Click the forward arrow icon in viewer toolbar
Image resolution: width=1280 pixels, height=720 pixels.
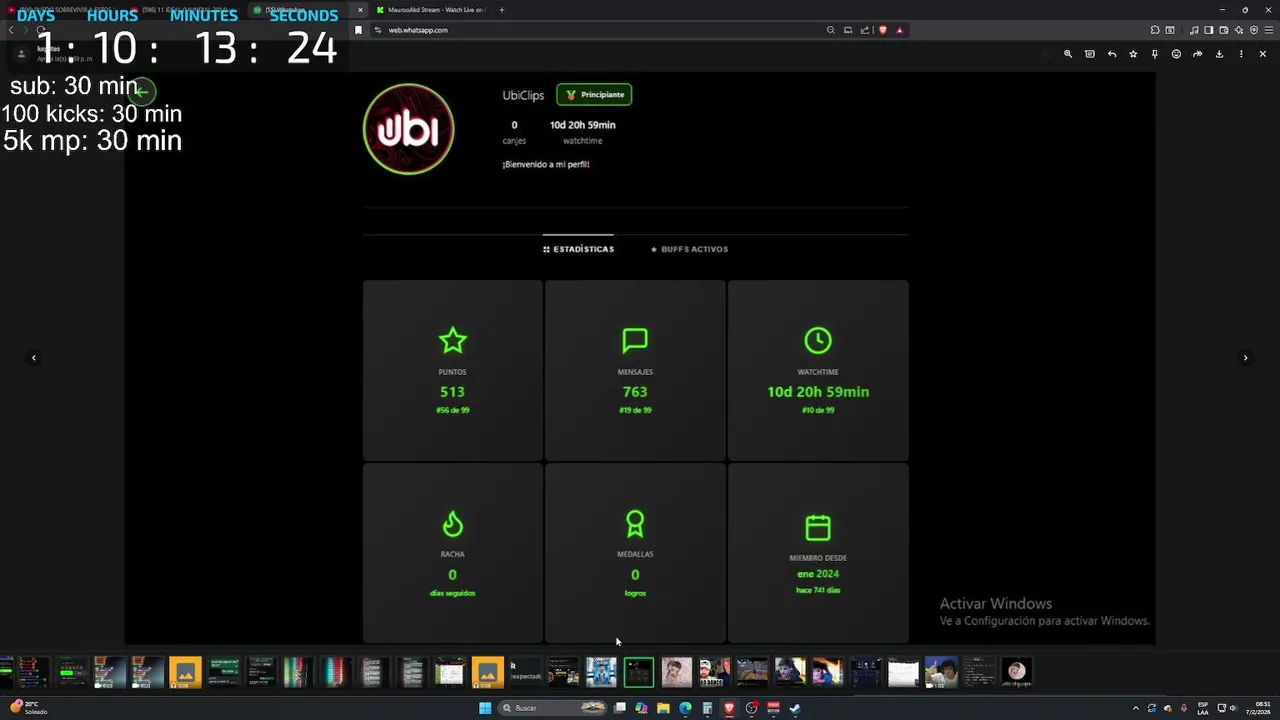pyautogui.click(x=1197, y=54)
